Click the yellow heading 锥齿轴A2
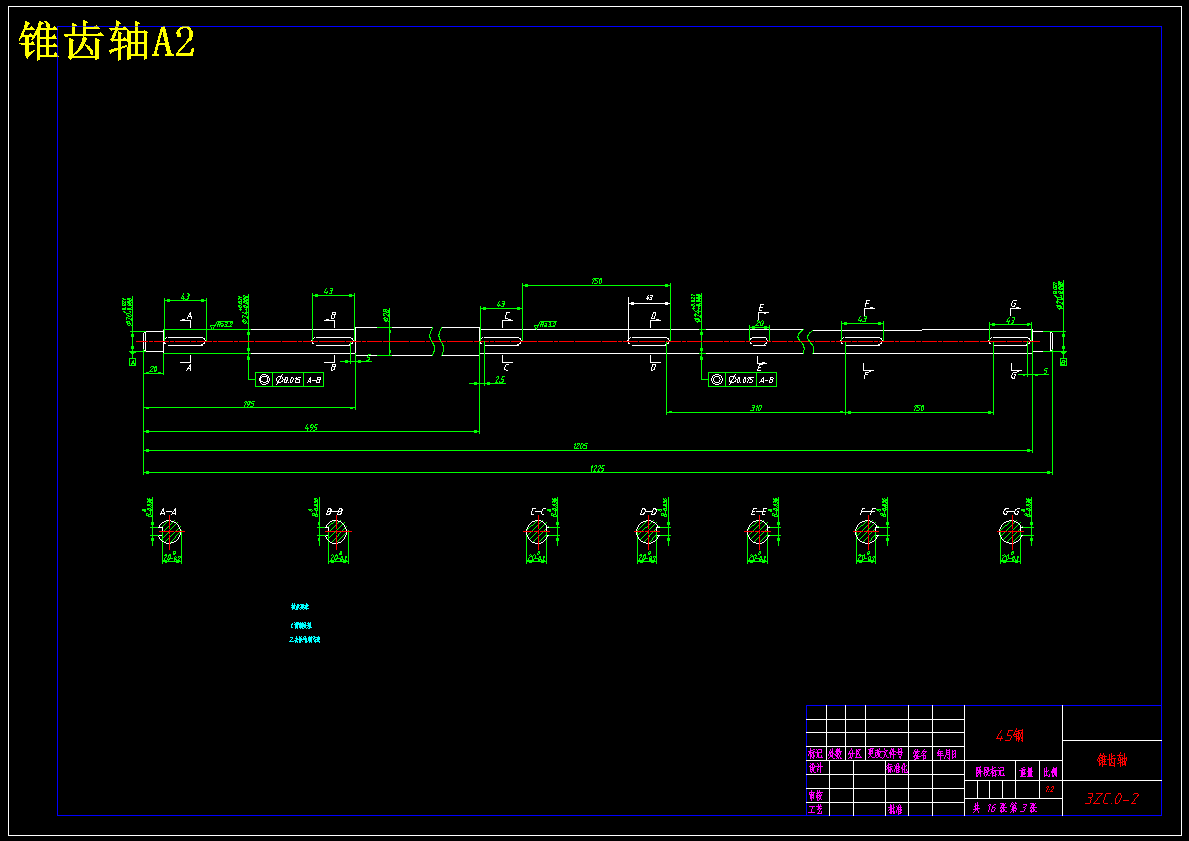The width and height of the screenshot is (1189, 841). 107,41
